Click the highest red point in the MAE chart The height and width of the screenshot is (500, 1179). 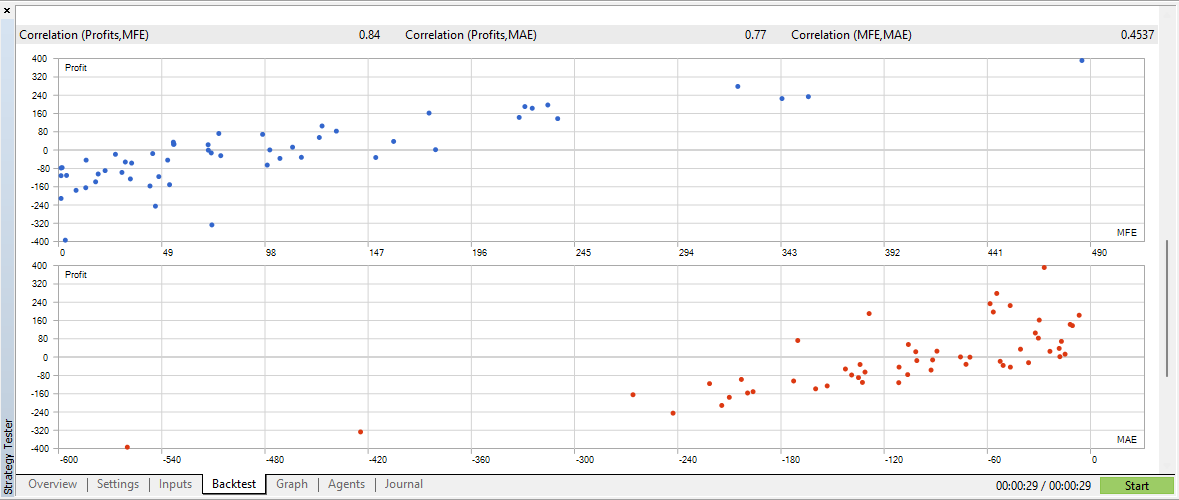click(1044, 267)
